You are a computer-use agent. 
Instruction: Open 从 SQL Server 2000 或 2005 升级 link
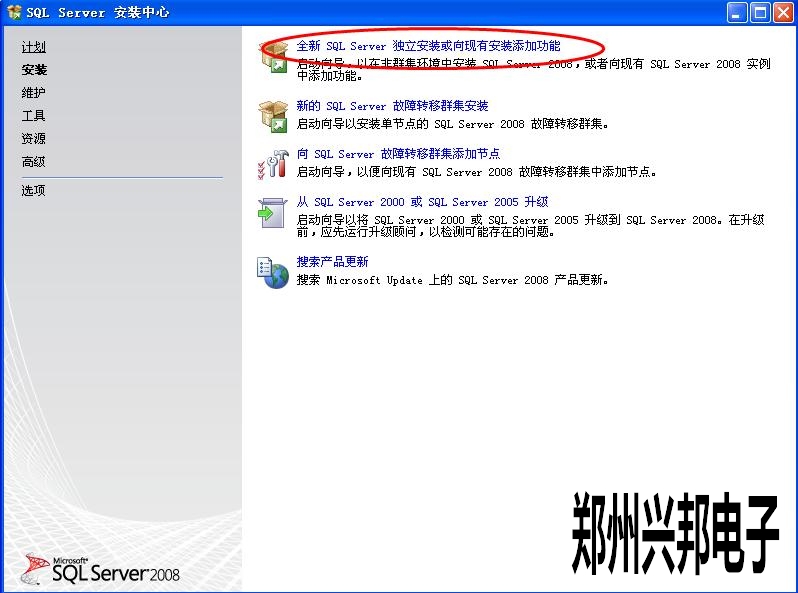coord(422,202)
